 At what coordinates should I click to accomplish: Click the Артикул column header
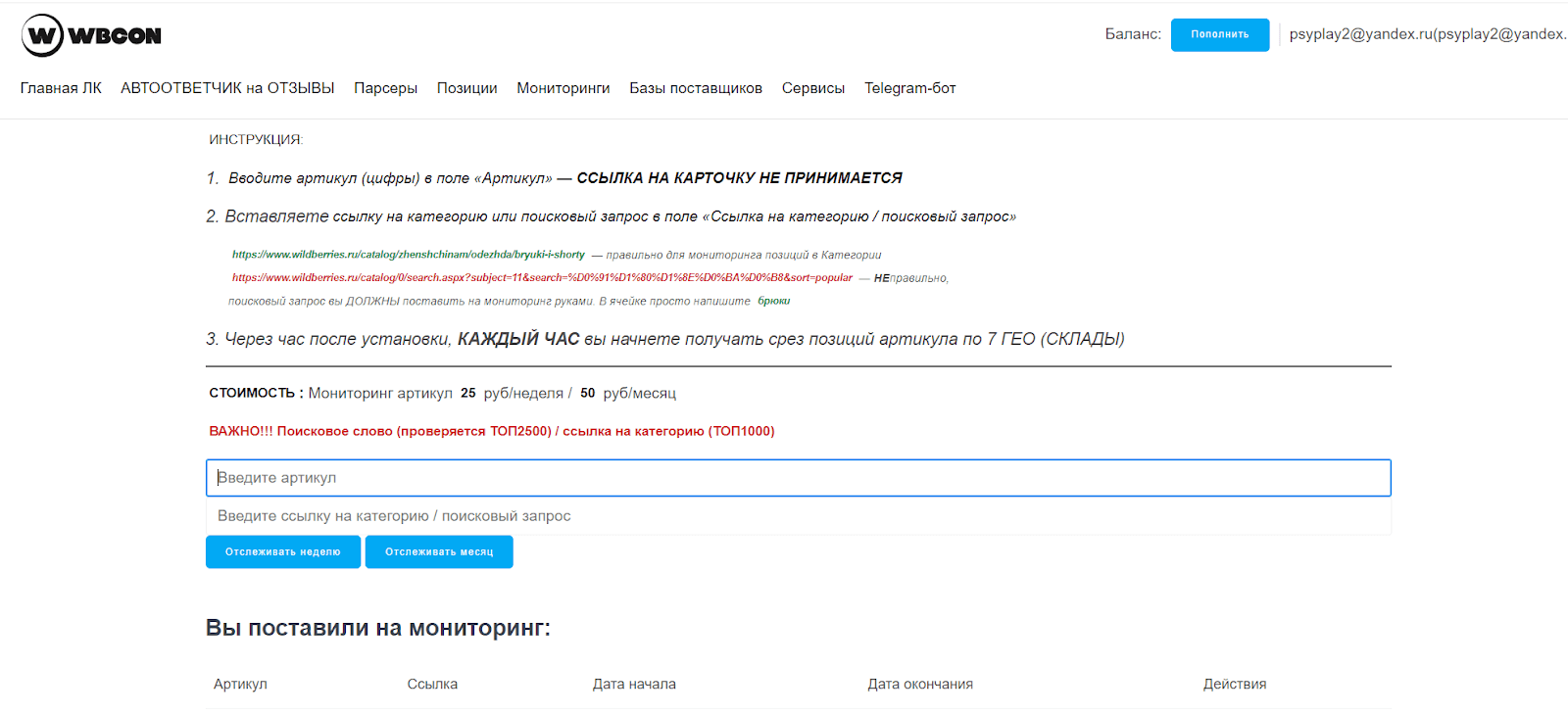pos(240,685)
